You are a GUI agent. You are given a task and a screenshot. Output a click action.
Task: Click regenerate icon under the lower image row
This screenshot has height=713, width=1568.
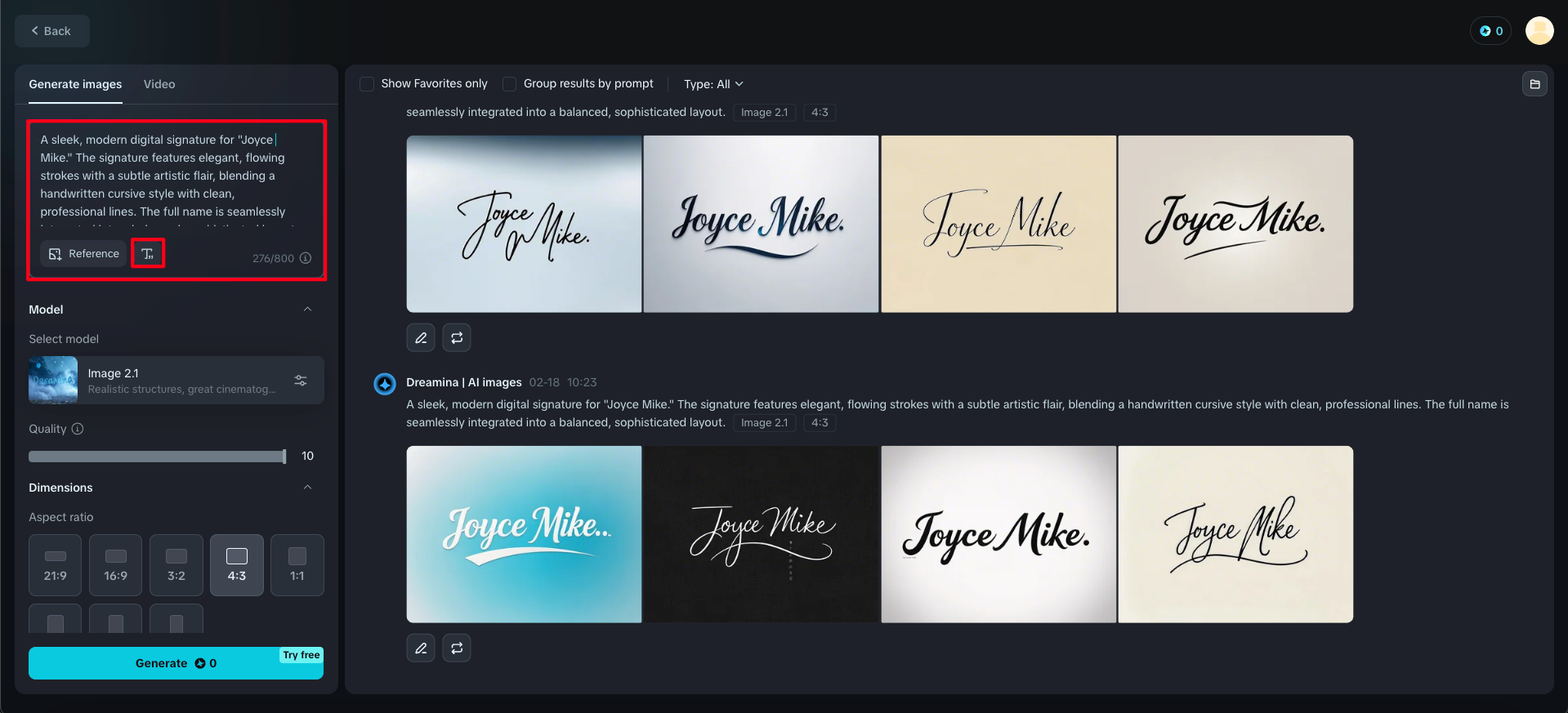[457, 648]
